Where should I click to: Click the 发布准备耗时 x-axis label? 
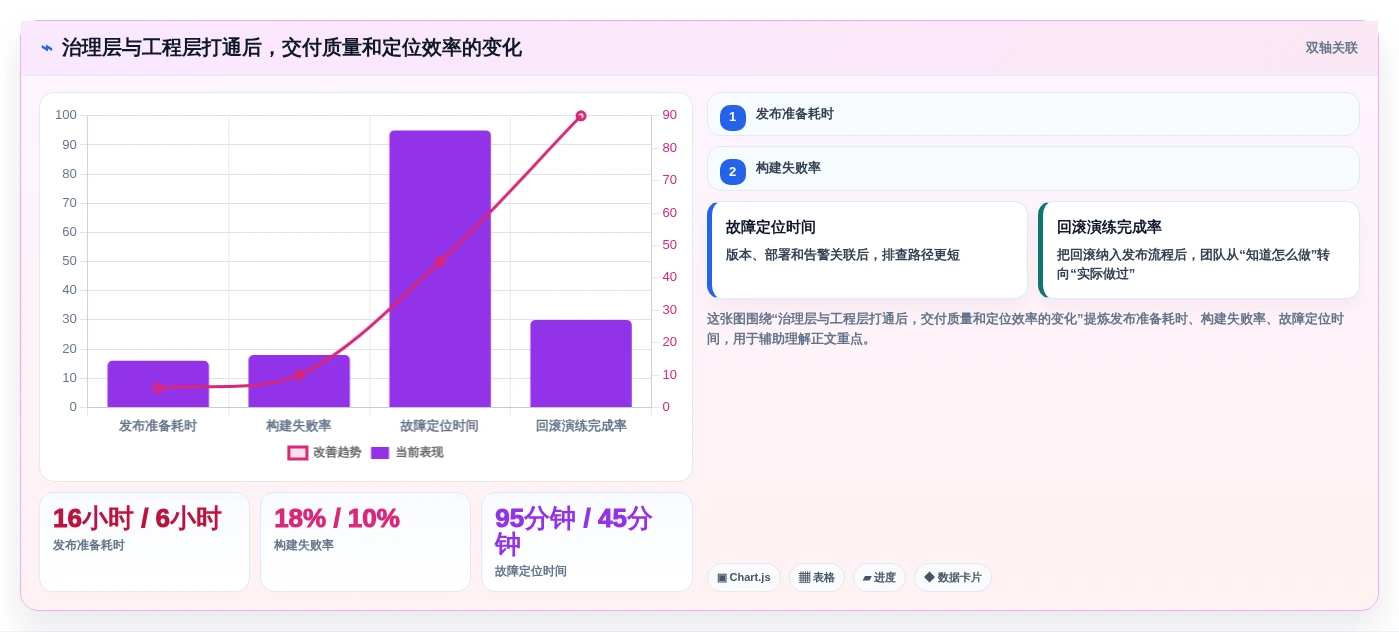(158, 426)
